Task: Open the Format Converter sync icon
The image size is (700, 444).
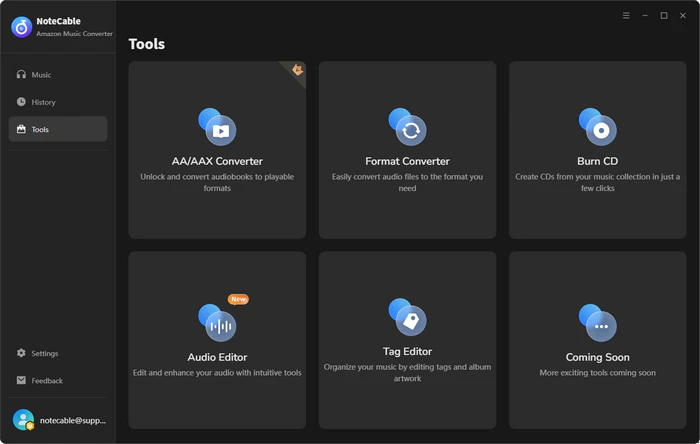Action: tap(407, 127)
